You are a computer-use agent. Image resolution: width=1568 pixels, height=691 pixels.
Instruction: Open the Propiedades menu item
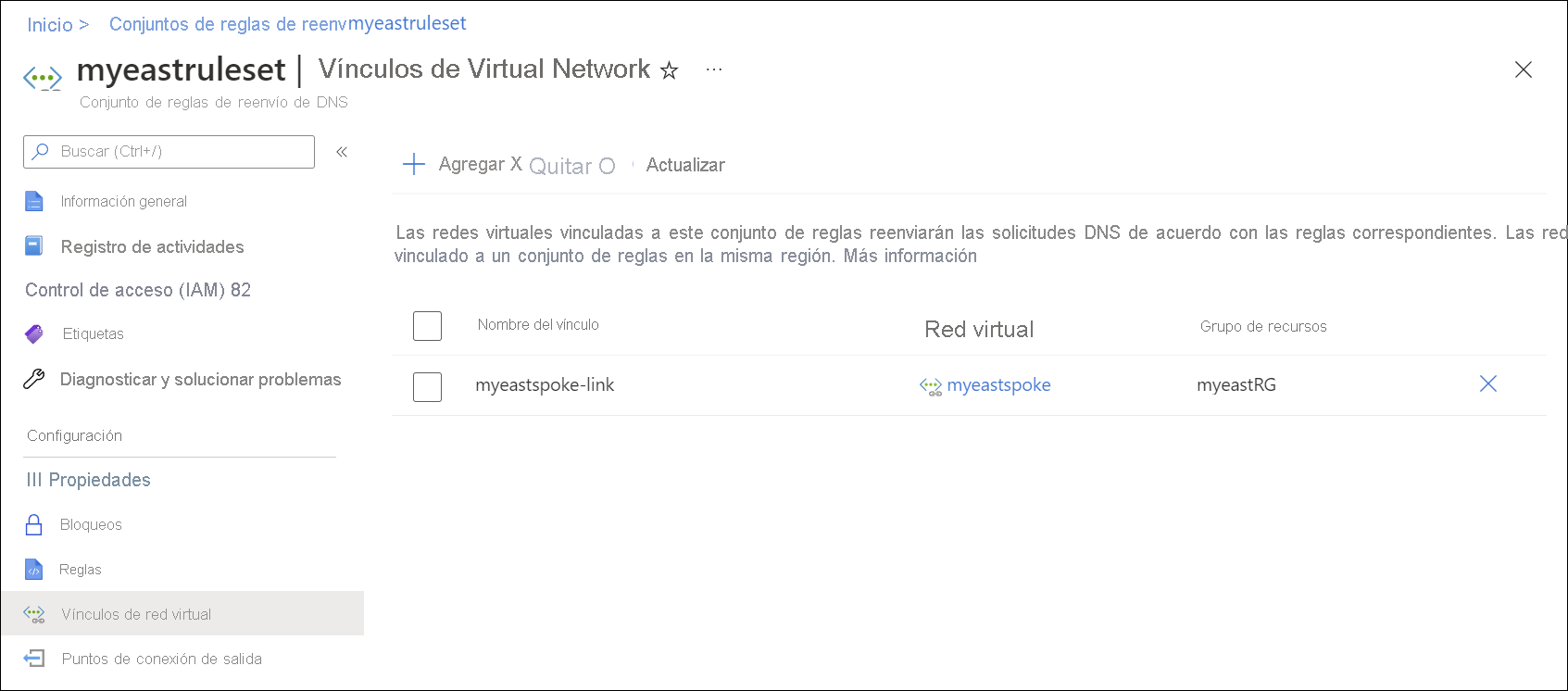(99, 480)
